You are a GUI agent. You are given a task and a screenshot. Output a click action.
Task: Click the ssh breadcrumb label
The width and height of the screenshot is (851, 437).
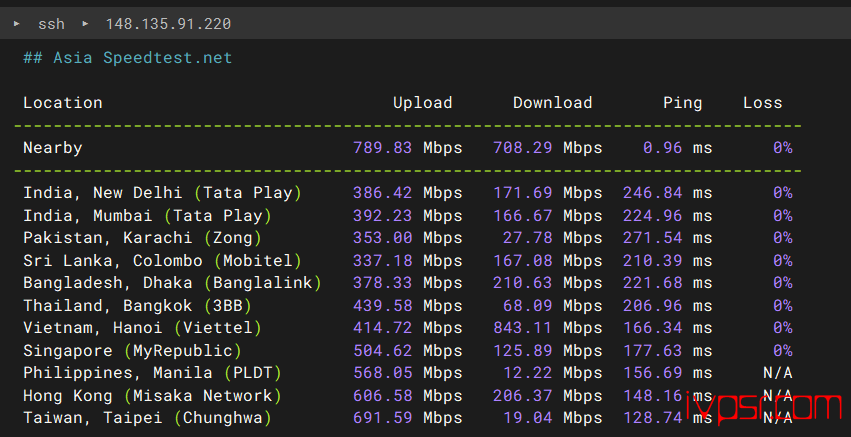tap(51, 24)
